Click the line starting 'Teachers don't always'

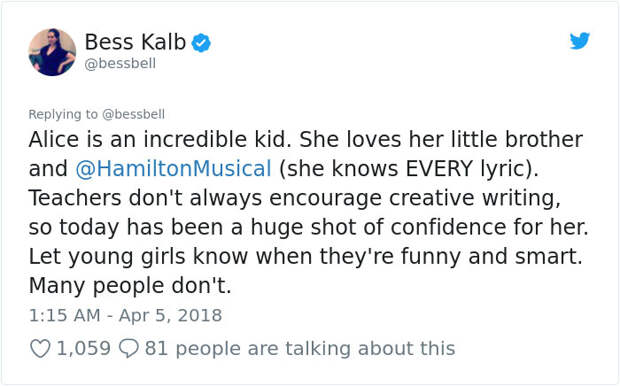point(295,198)
